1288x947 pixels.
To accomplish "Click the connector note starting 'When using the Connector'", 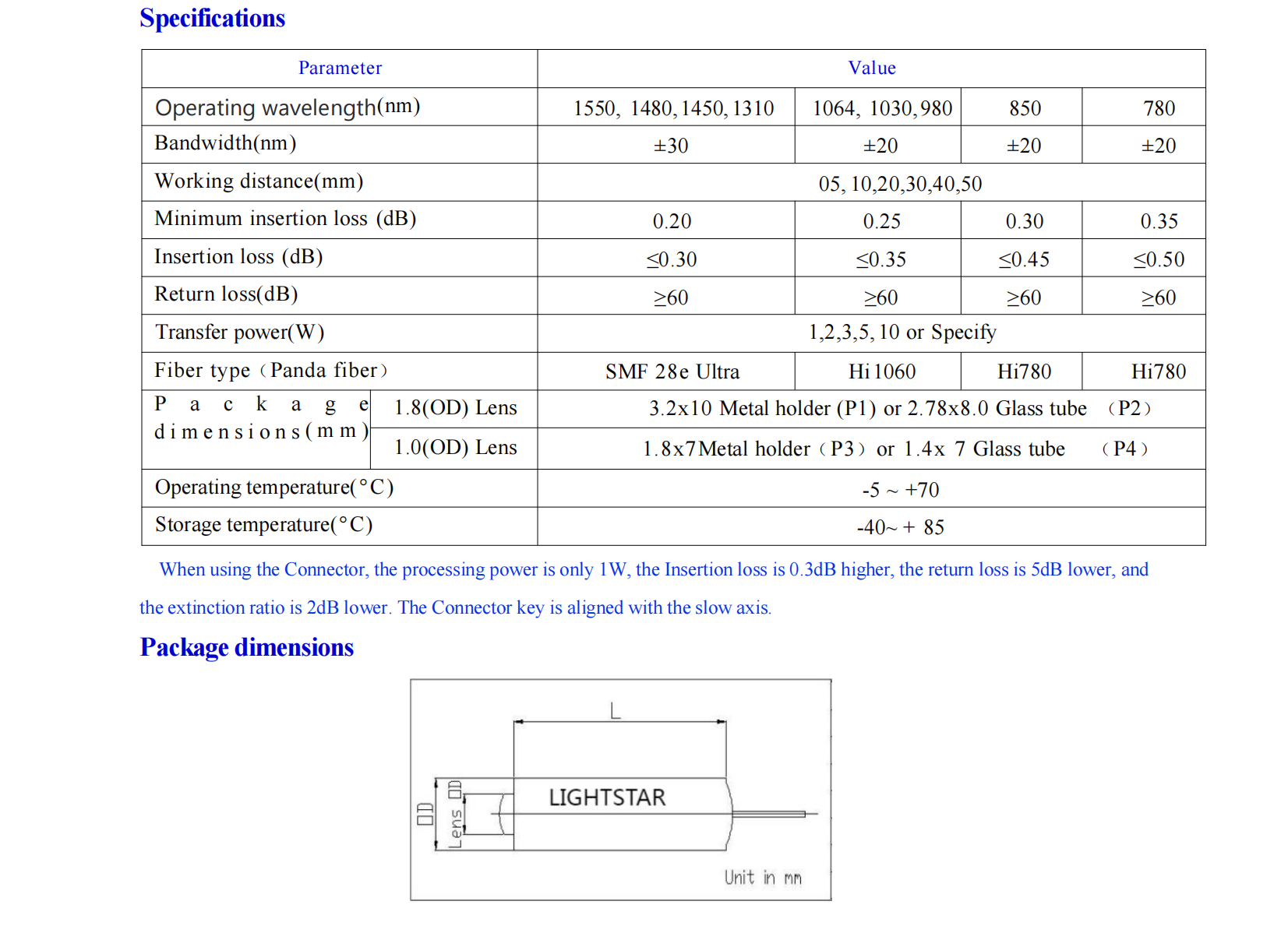I will [654, 570].
